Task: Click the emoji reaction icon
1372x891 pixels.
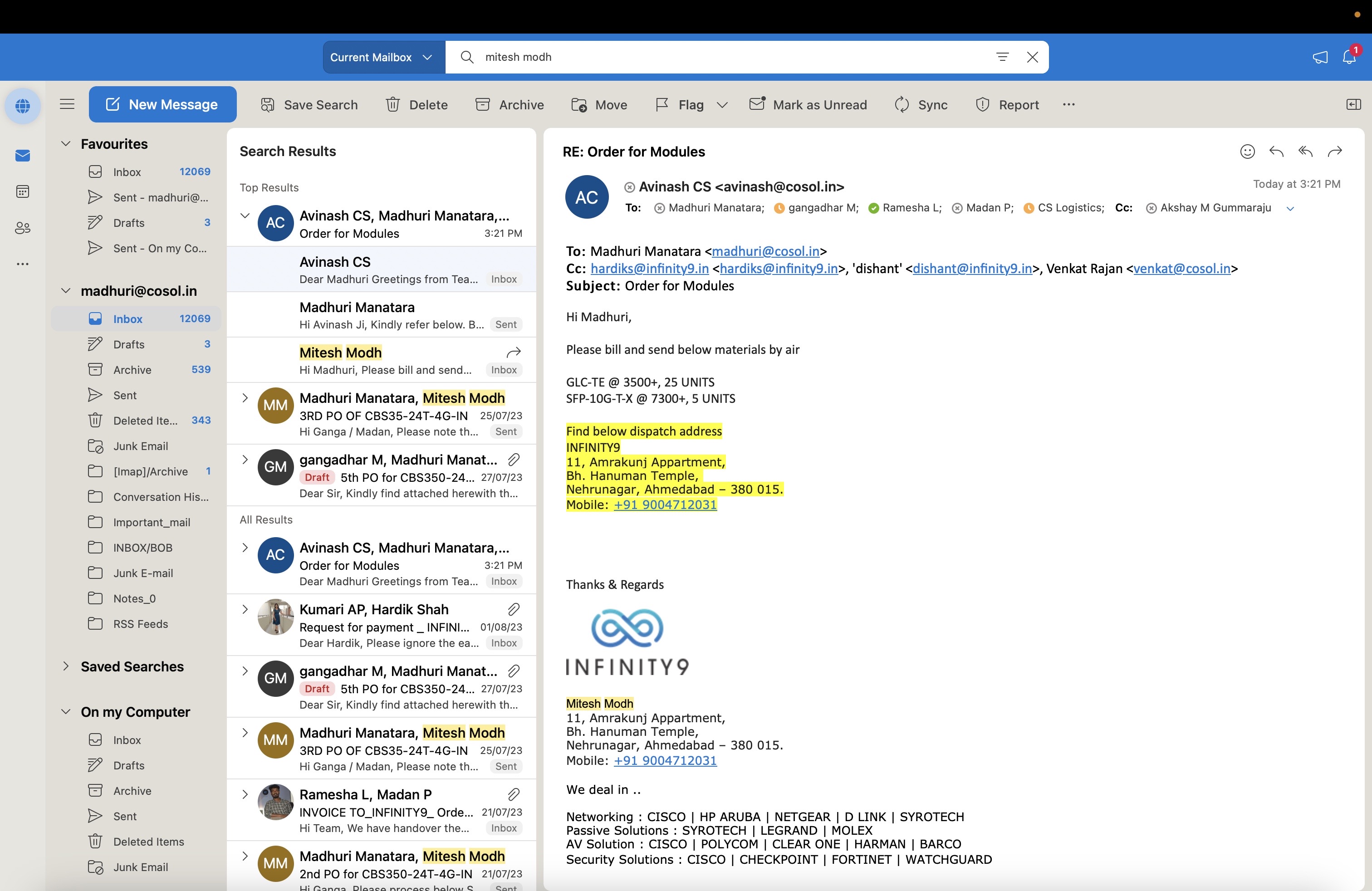Action: (x=1247, y=152)
